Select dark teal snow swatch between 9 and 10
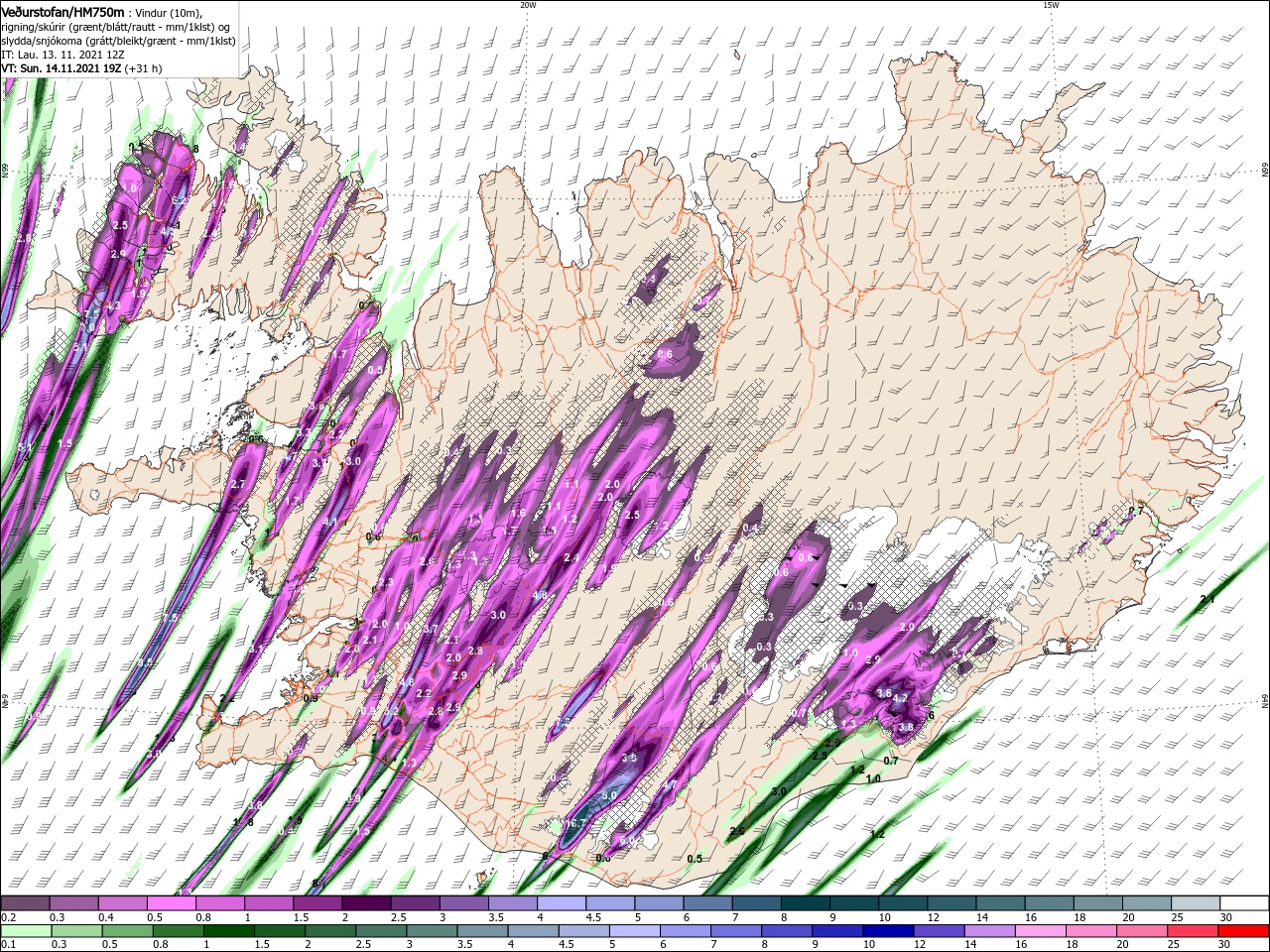1270x952 pixels. click(854, 903)
